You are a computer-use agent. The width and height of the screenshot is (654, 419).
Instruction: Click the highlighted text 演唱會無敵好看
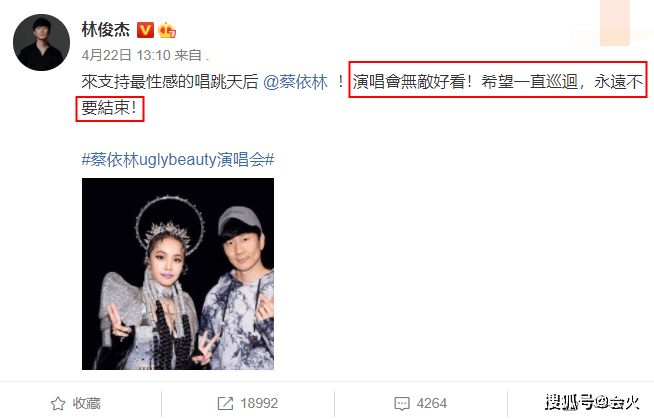tap(409, 82)
